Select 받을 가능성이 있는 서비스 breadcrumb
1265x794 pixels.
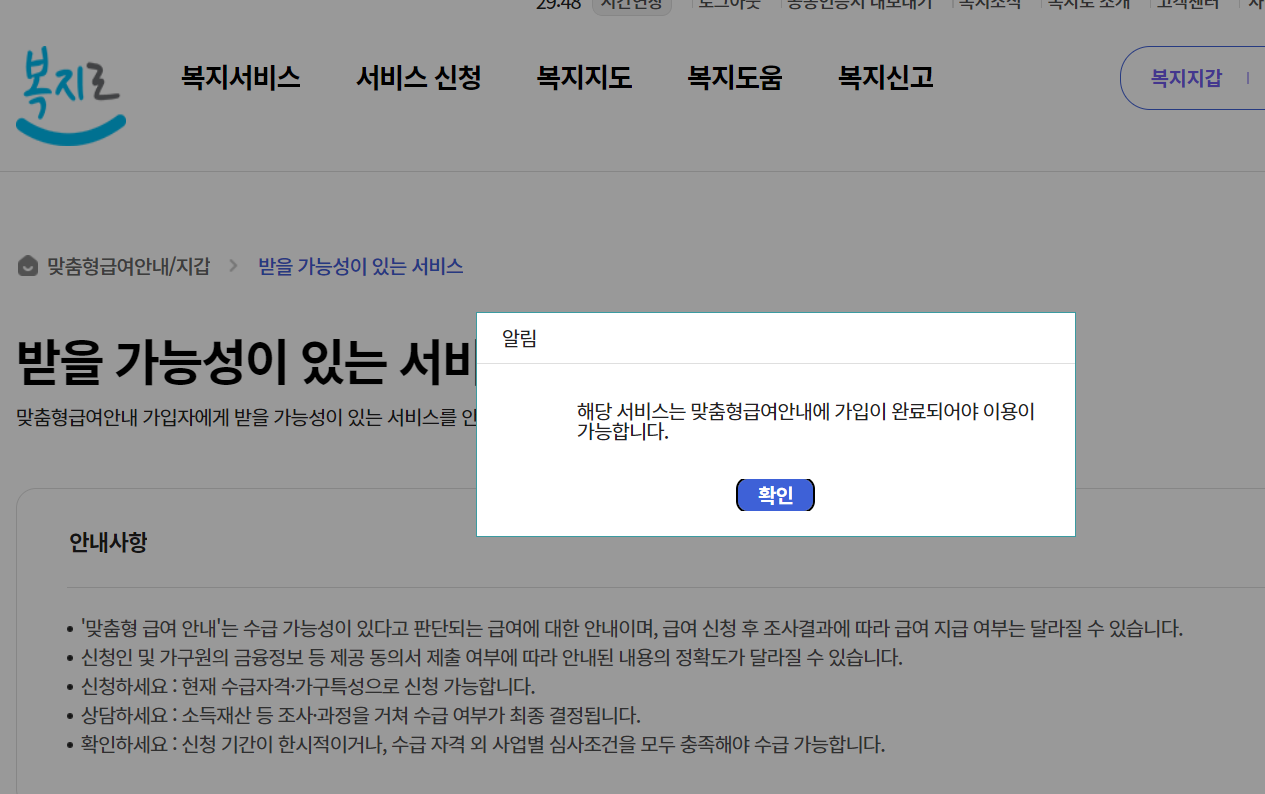pos(360,266)
